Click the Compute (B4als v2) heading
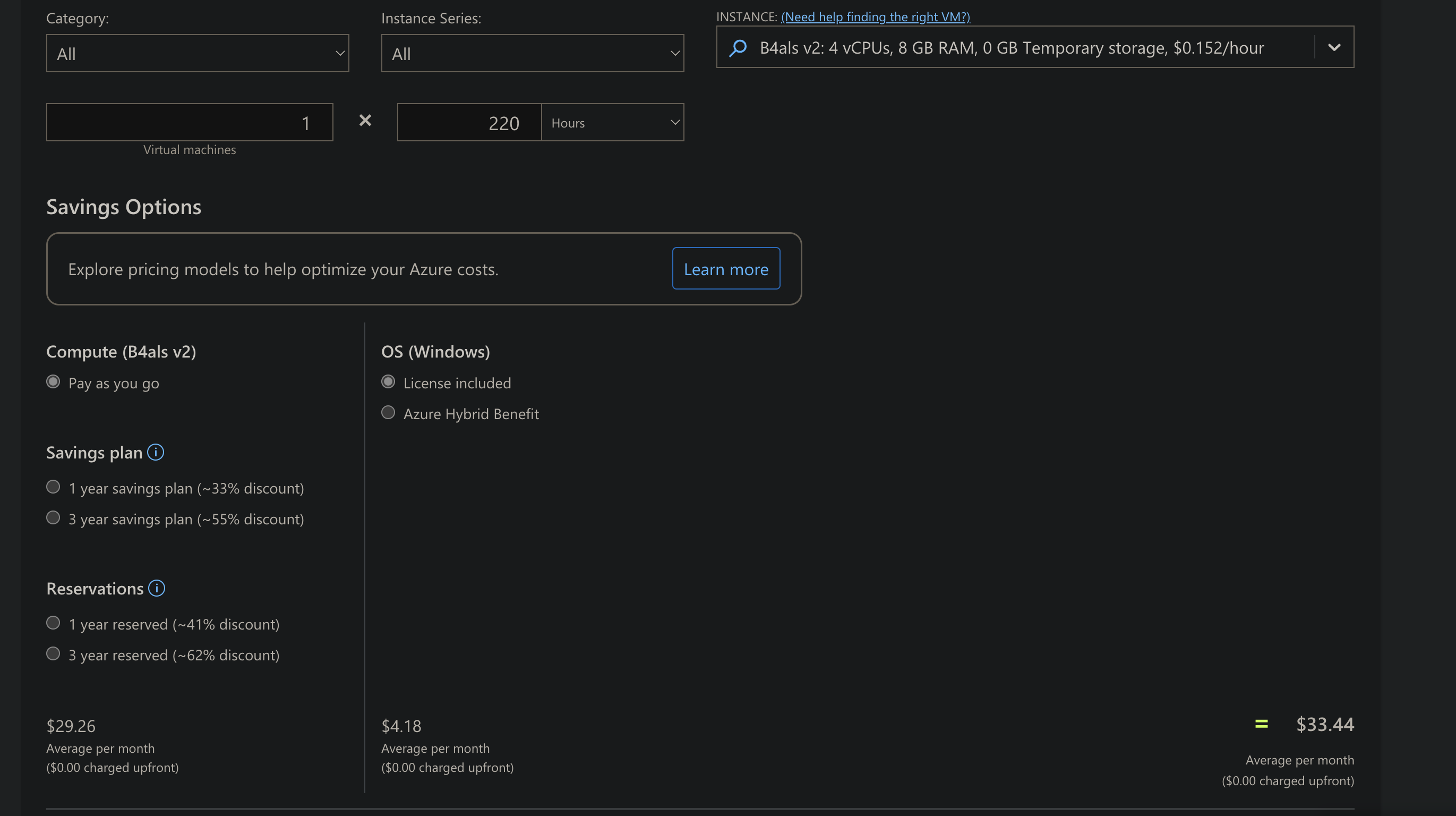This screenshot has height=816, width=1456. 122,352
